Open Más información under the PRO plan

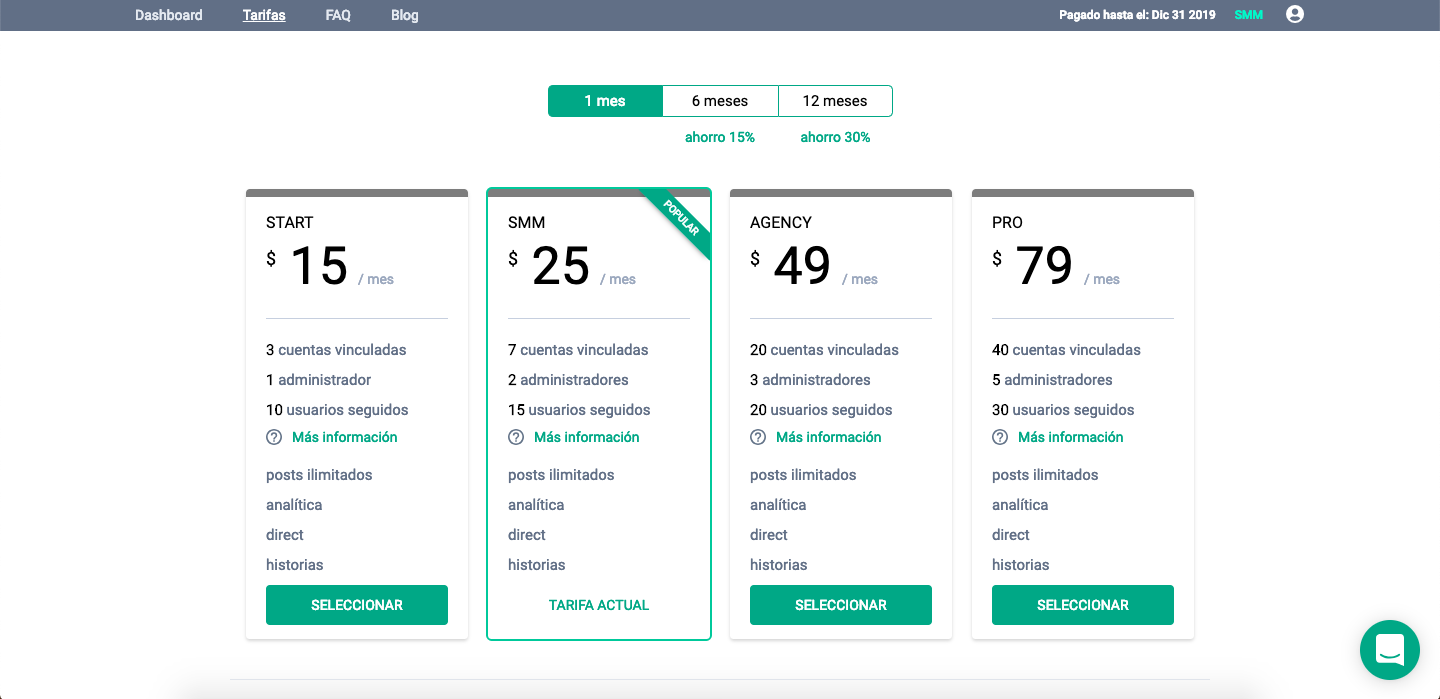tap(1071, 437)
